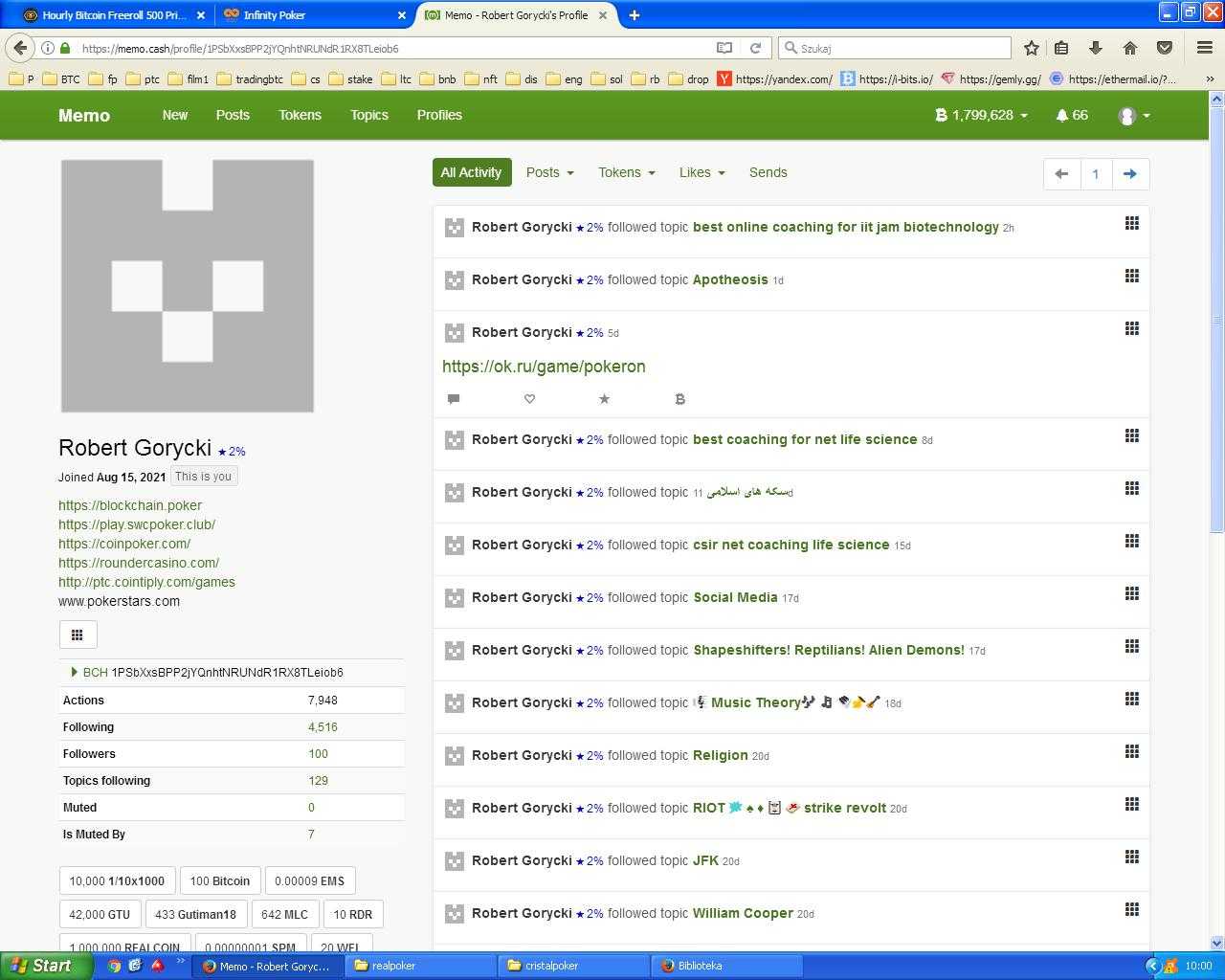
Task: Launch Chrome from quick launch bar
Action: click(114, 966)
